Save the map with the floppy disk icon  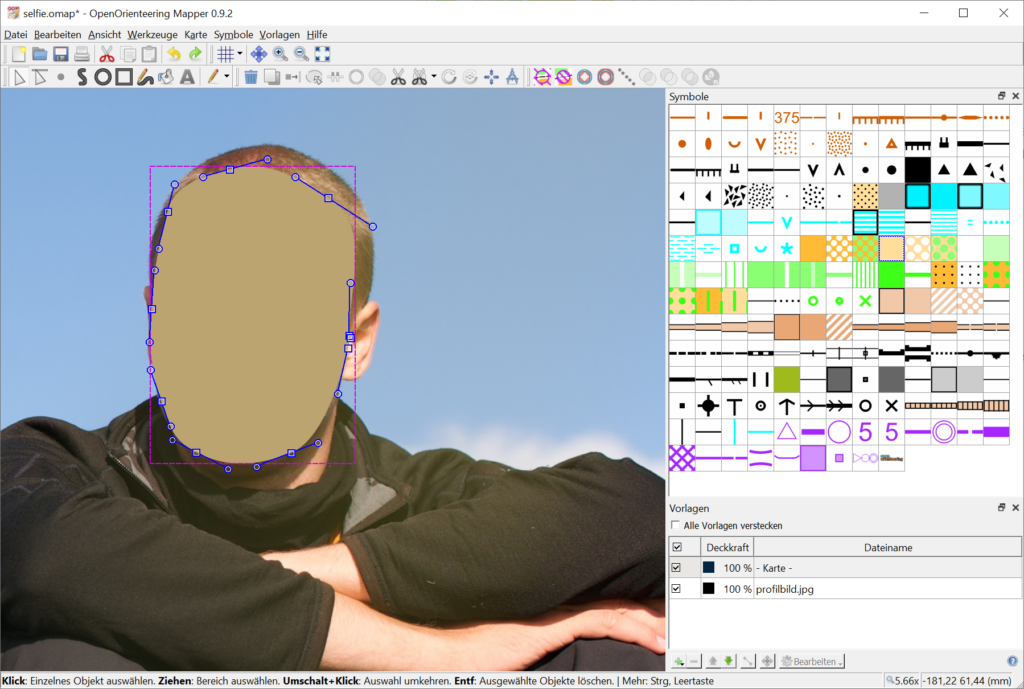pyautogui.click(x=60, y=54)
